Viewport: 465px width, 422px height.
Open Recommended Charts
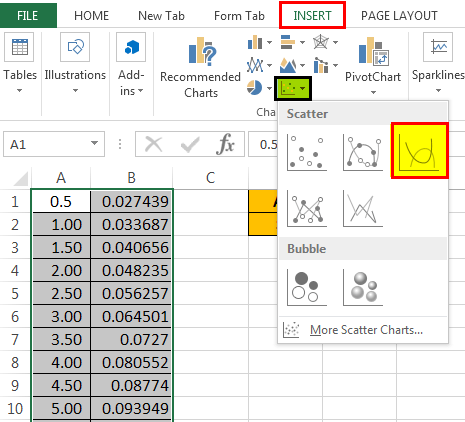[x=200, y=68]
